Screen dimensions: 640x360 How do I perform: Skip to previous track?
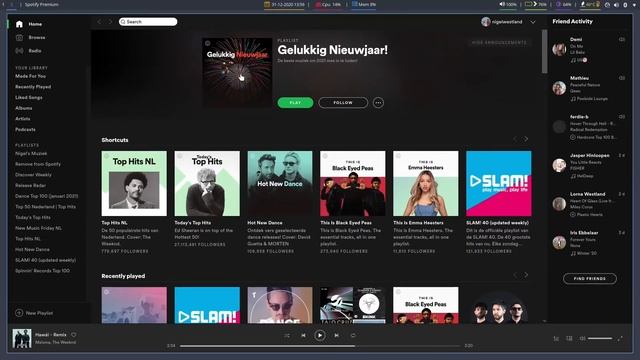point(303,336)
